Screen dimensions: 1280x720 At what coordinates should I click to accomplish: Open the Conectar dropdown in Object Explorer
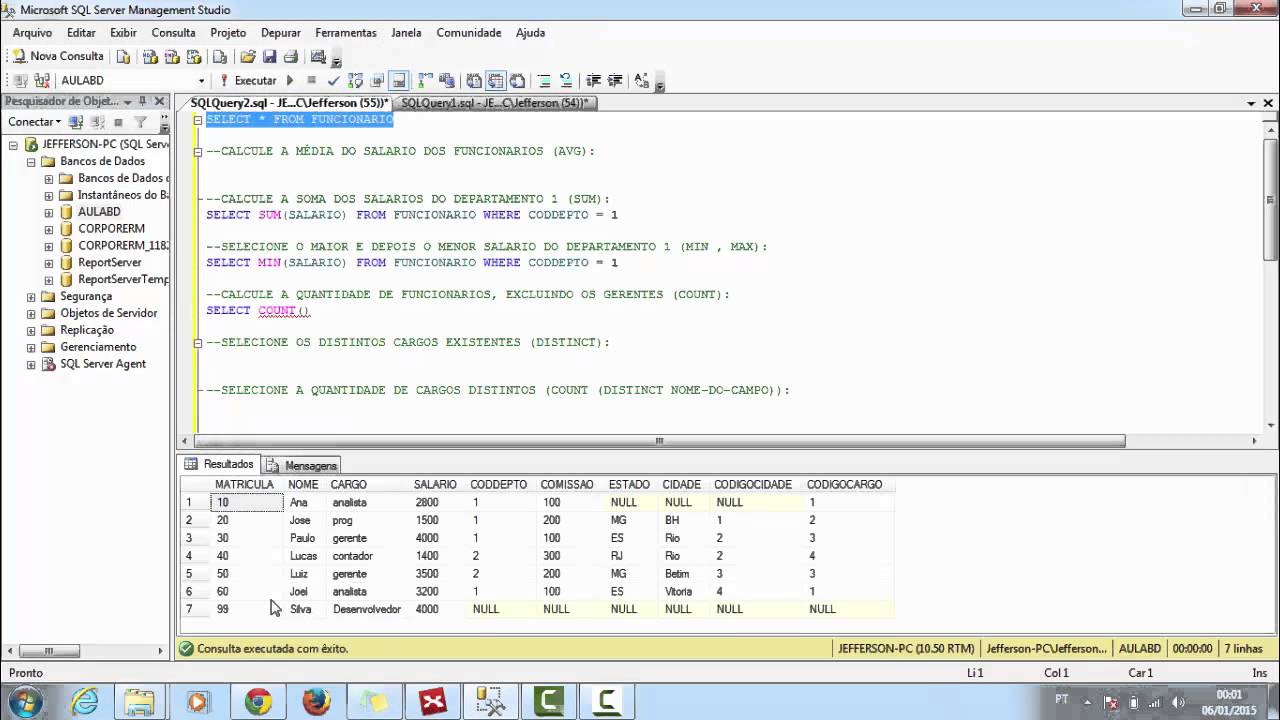pyautogui.click(x=34, y=122)
